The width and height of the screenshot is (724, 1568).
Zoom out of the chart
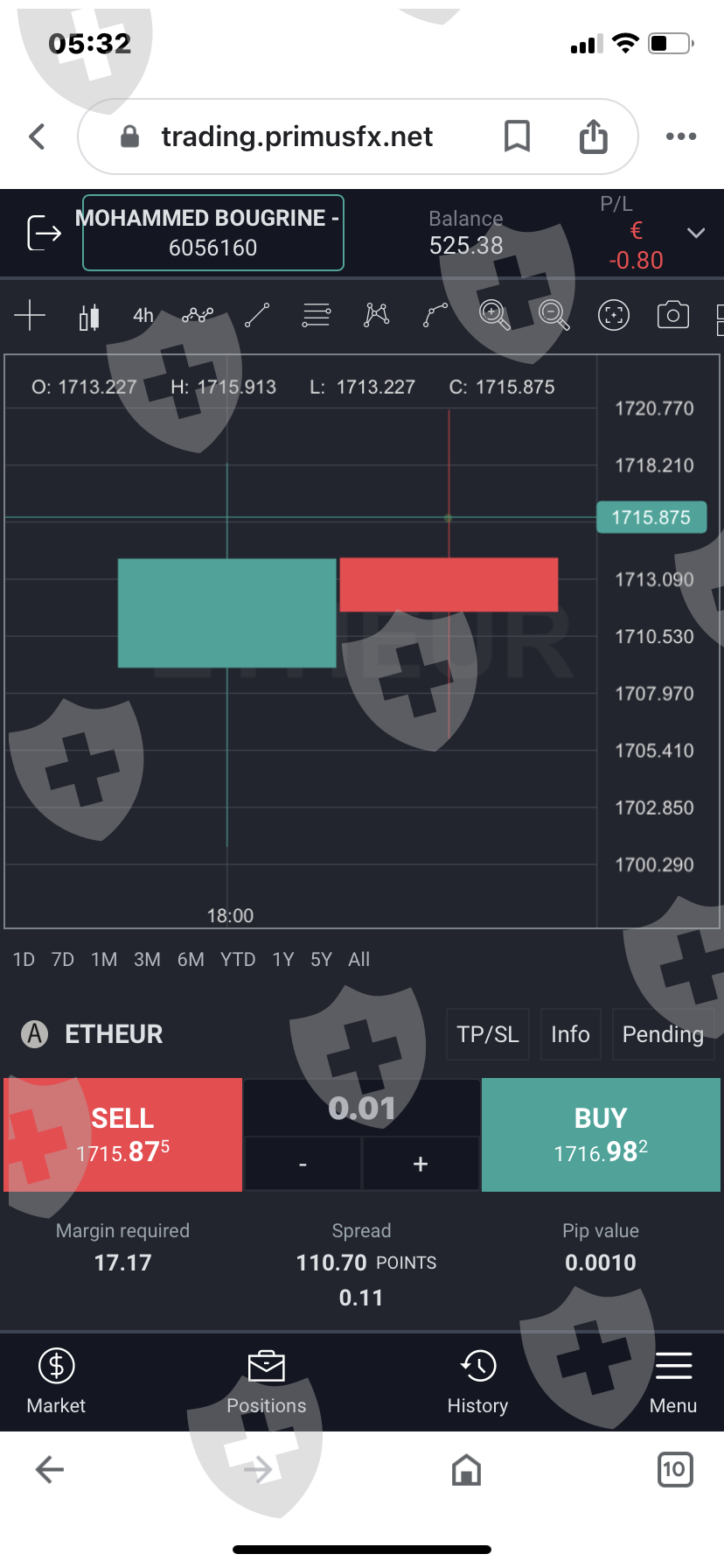[553, 315]
